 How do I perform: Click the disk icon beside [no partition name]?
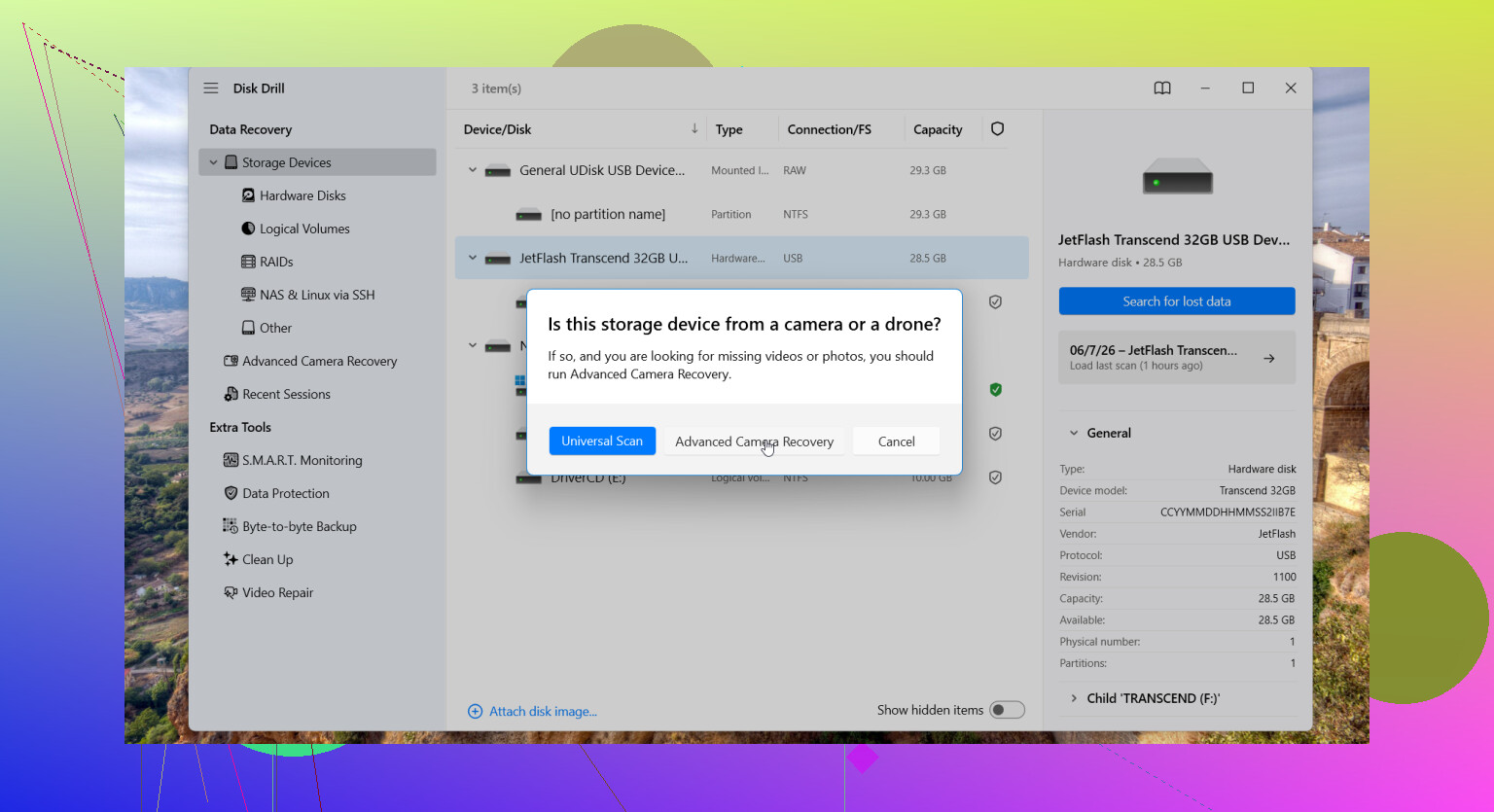[528, 215]
